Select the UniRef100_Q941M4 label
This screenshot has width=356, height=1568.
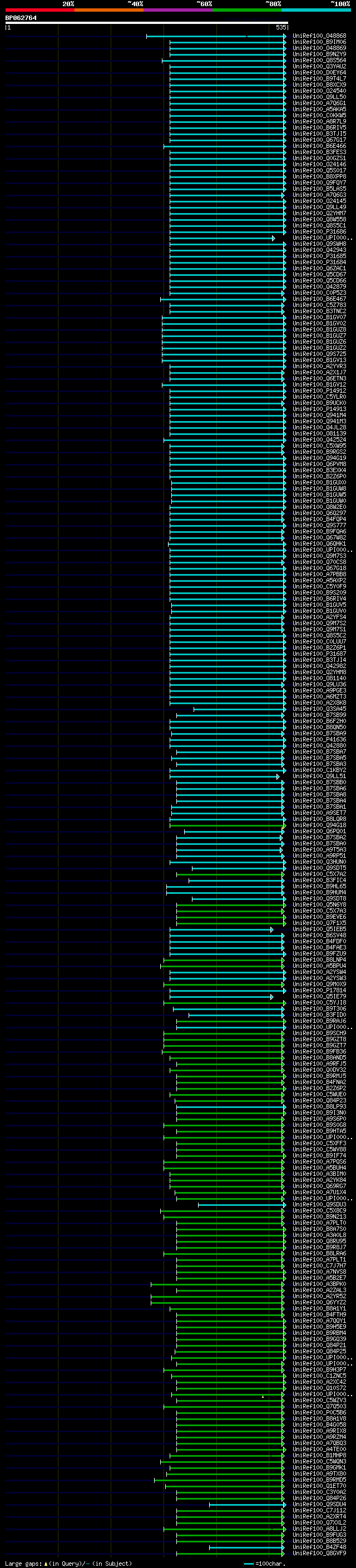point(319,415)
